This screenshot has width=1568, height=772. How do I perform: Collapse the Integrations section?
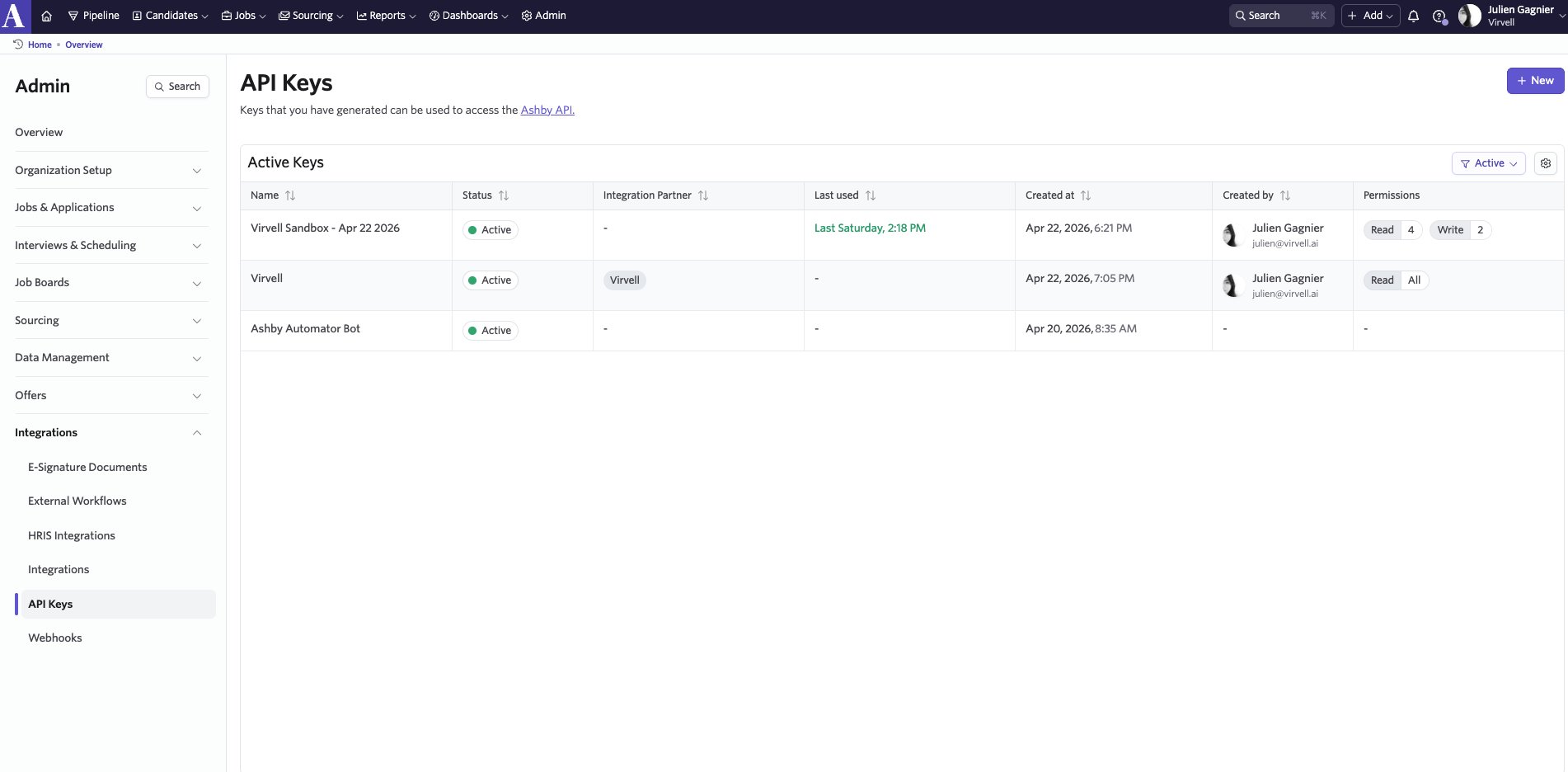point(111,433)
